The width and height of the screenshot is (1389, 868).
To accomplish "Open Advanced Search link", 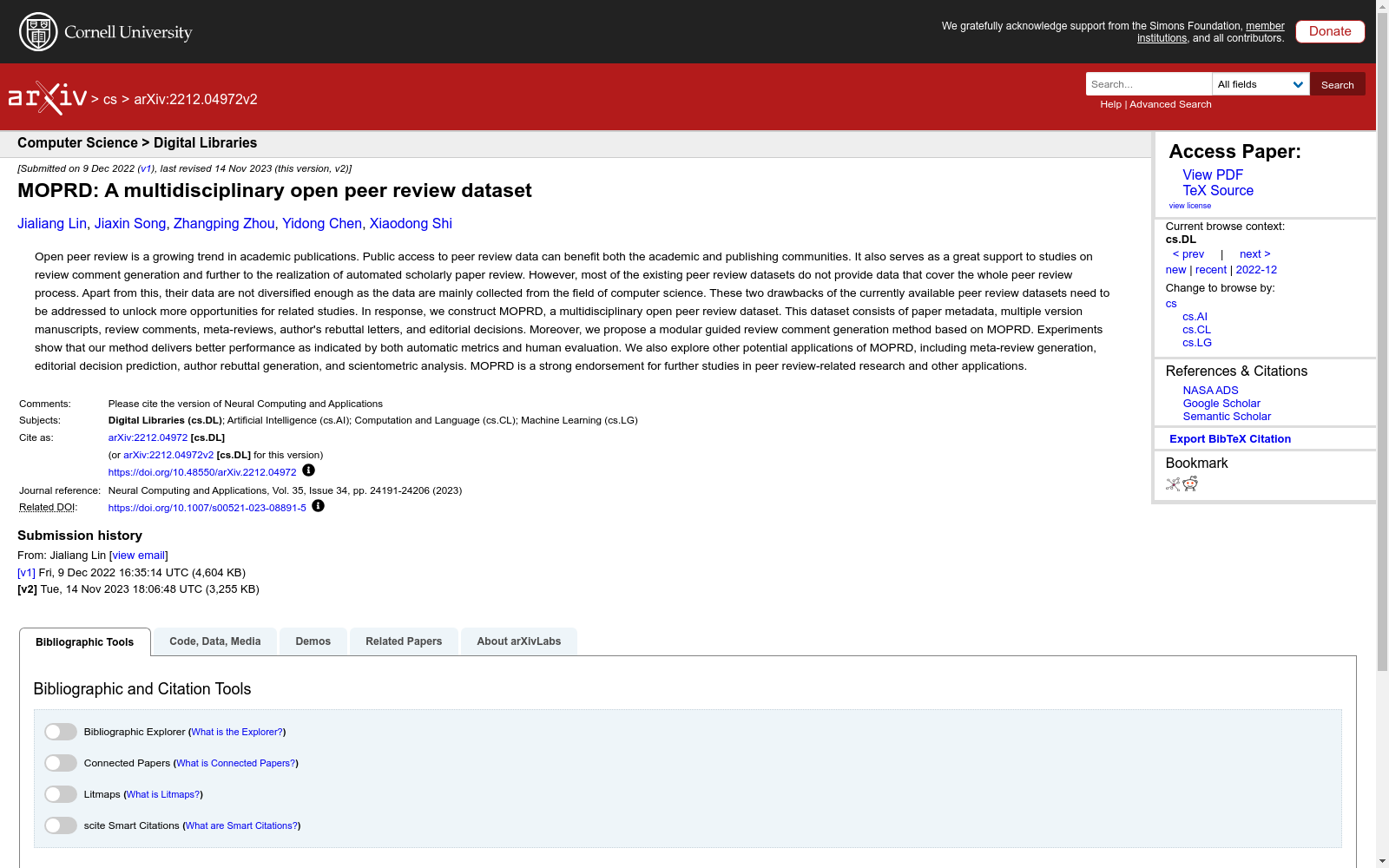I will coord(1170,104).
